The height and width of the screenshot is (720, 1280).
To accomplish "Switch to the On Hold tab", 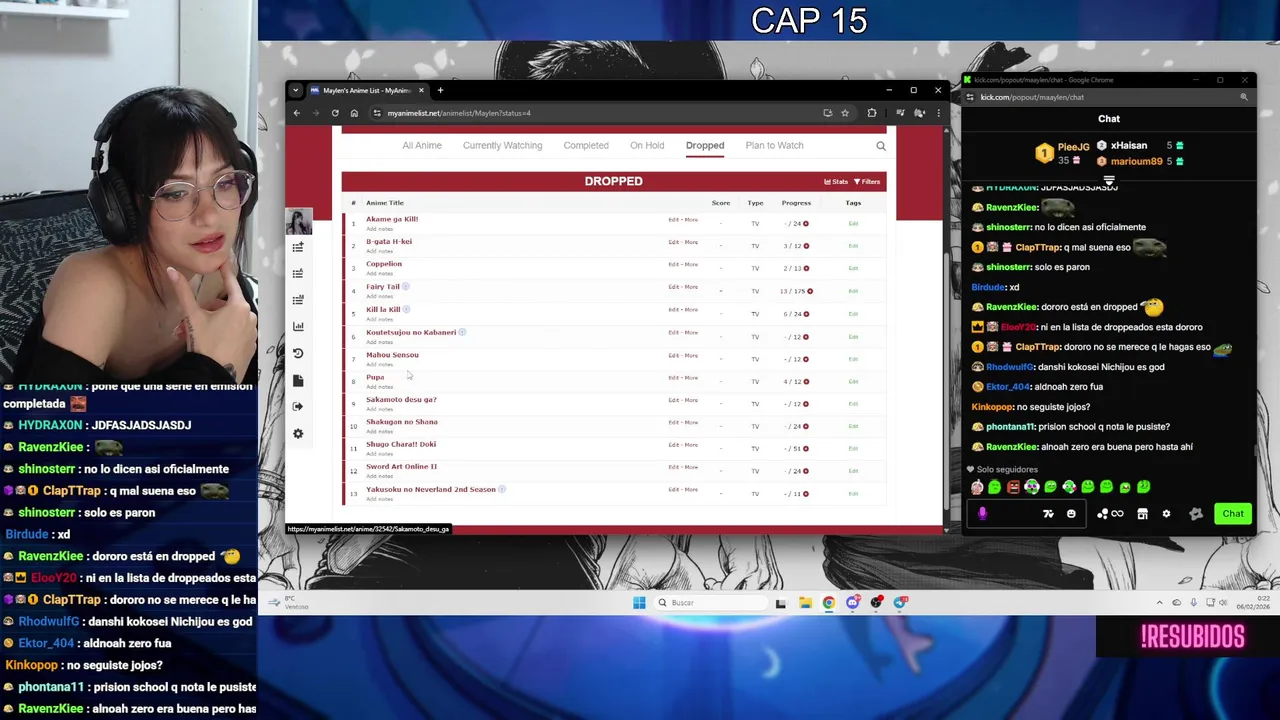I will tap(647, 145).
